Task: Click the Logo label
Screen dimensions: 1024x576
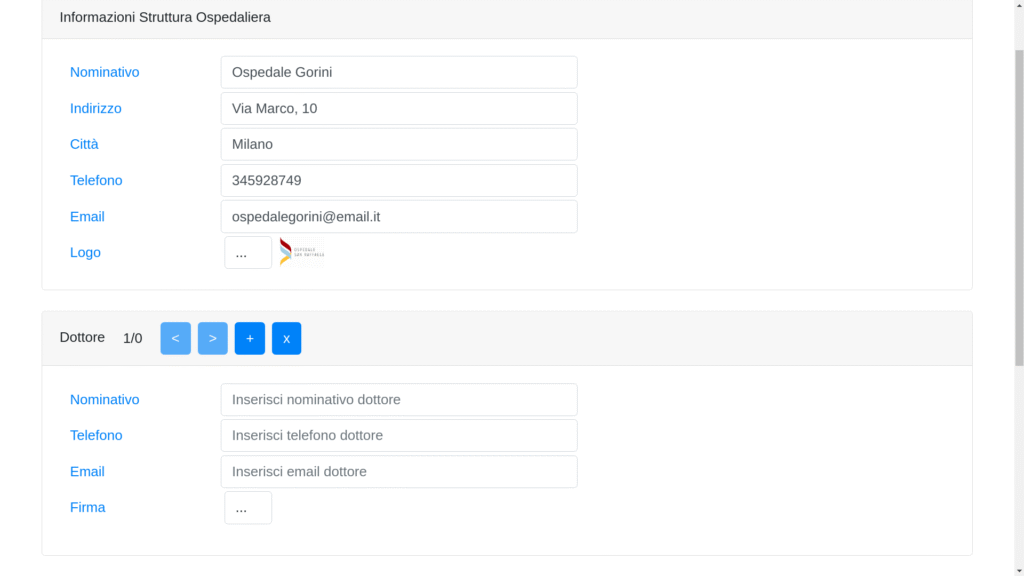Action: (x=85, y=252)
